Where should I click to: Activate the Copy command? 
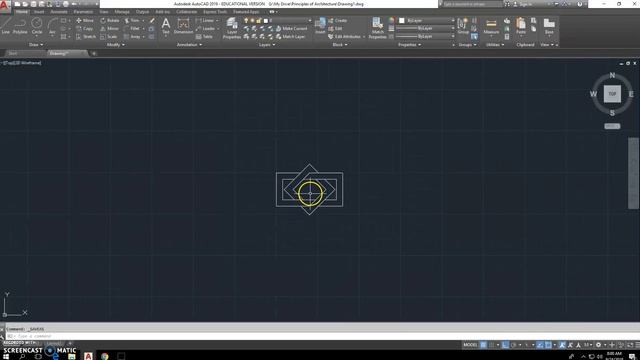[85, 29]
